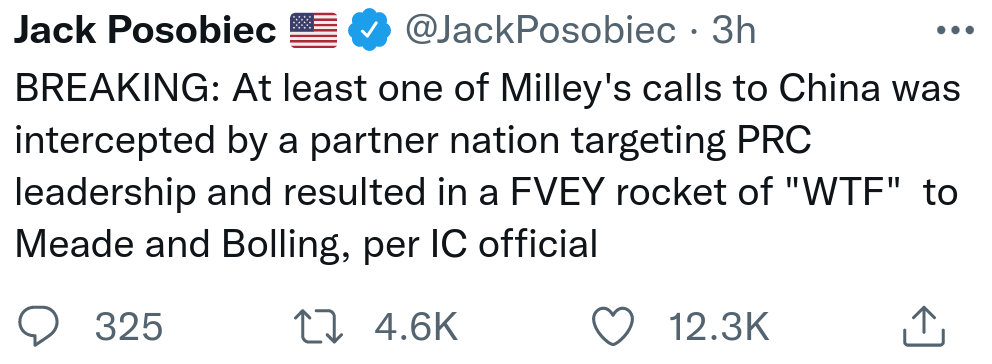Like the tweet with the heart icon
992x364 pixels.
[613, 327]
